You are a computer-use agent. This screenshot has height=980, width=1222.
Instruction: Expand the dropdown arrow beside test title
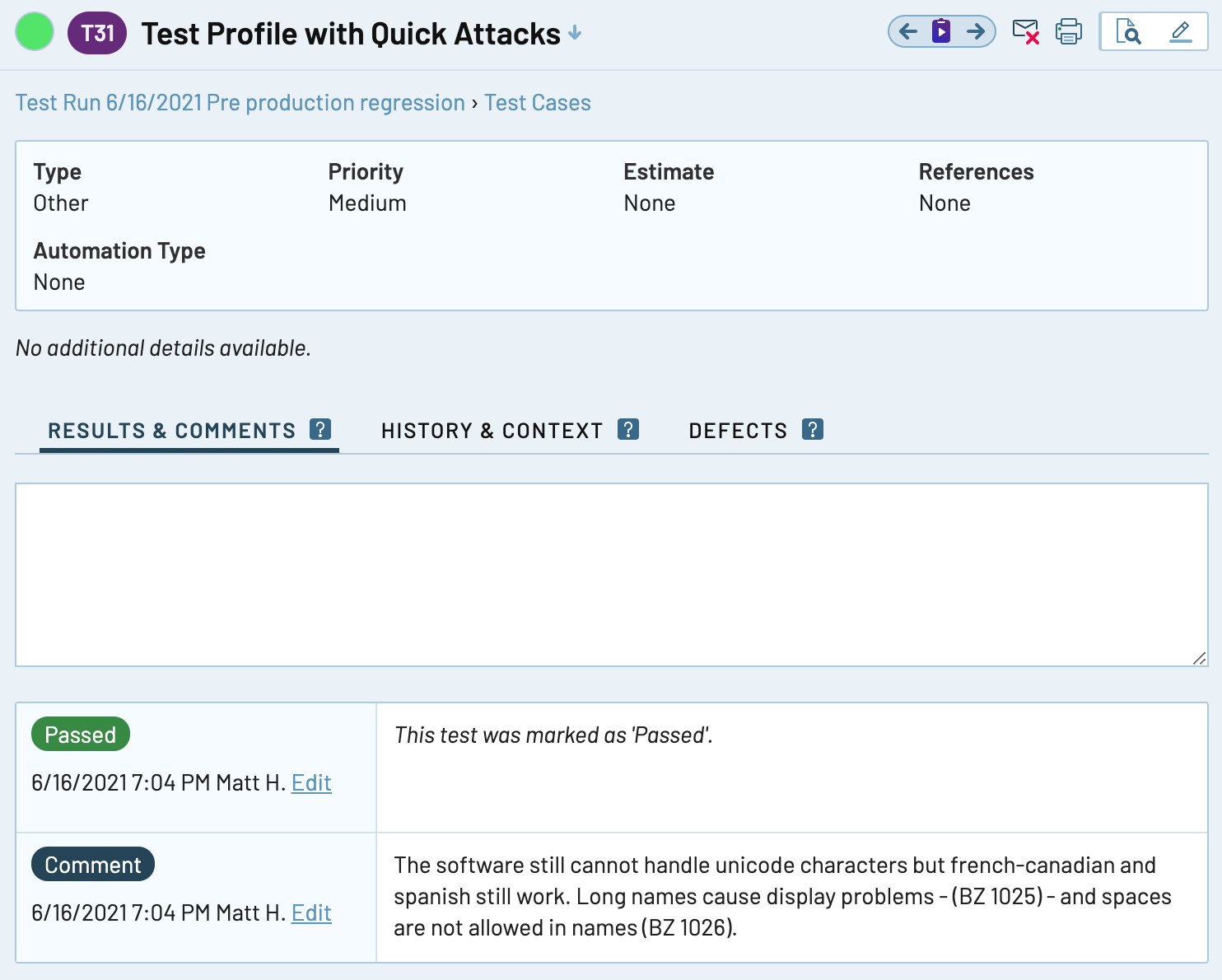(575, 34)
